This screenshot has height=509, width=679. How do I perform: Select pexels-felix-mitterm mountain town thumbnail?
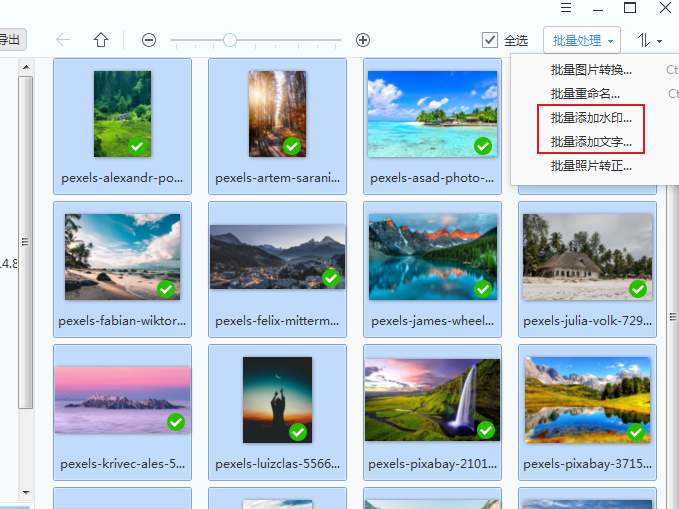click(278, 257)
